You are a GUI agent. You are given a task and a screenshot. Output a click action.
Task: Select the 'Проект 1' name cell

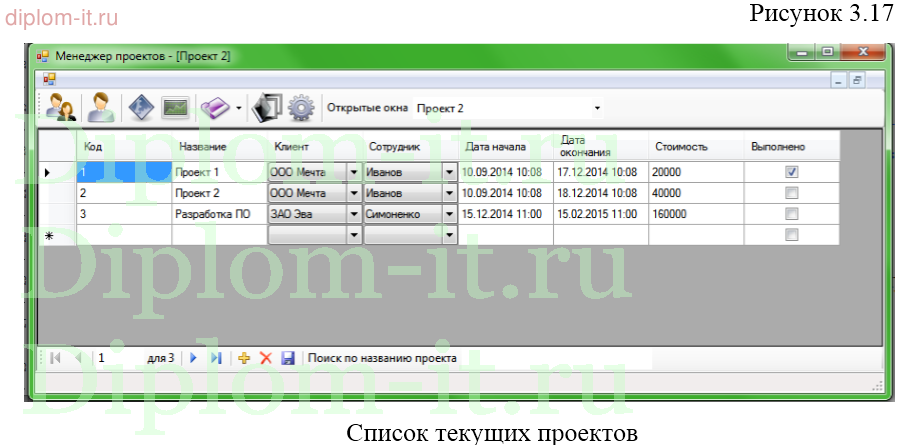[x=219, y=172]
